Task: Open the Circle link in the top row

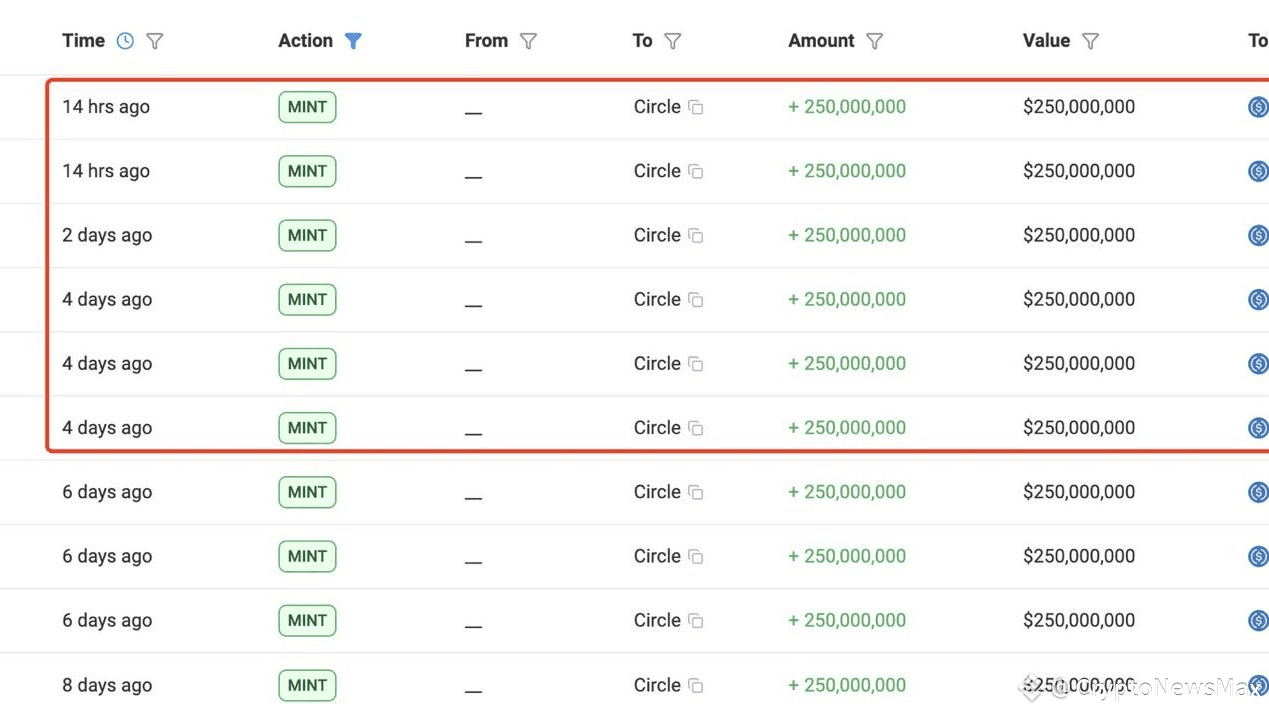Action: (x=657, y=107)
